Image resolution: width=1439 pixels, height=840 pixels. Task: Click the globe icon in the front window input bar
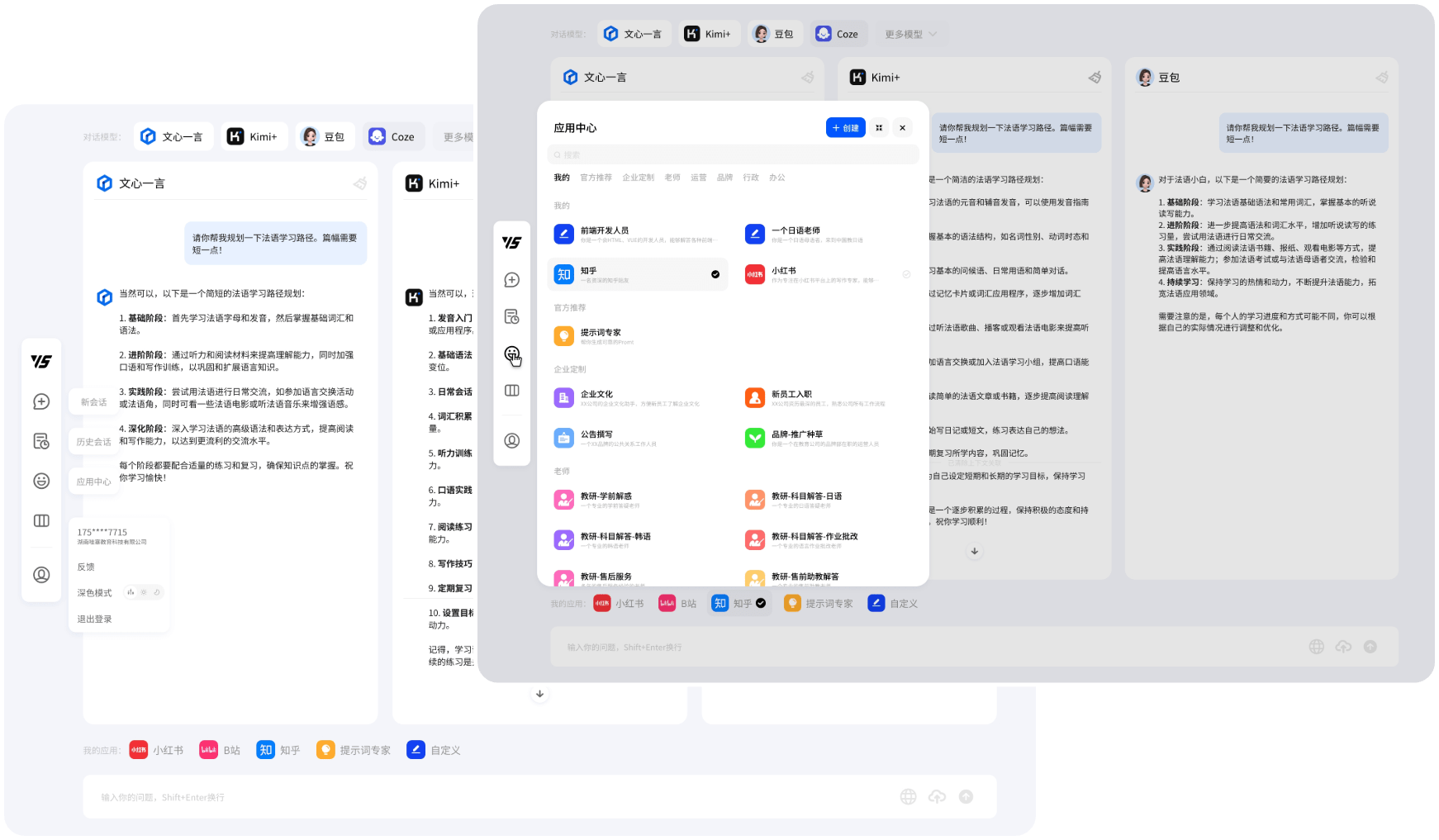pos(1317,647)
